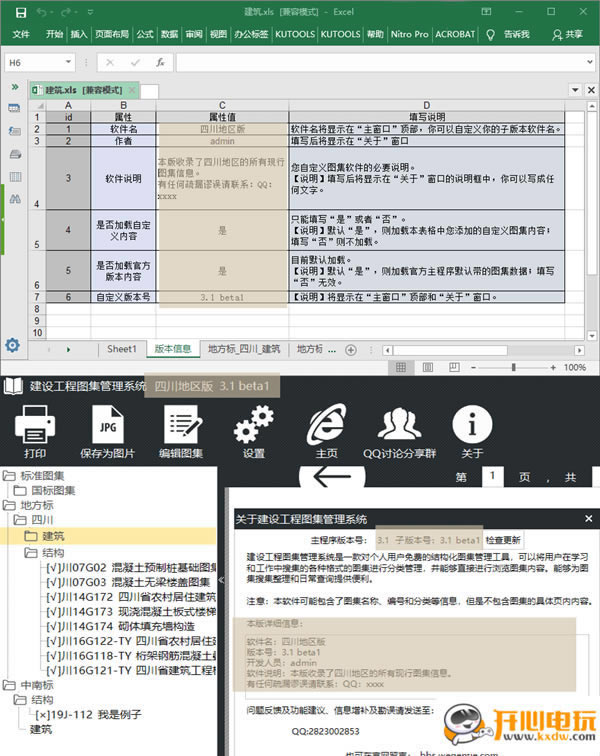Screen dimensions: 600x756
Task: Switch to Sheet1 tab
Action: click(122, 349)
